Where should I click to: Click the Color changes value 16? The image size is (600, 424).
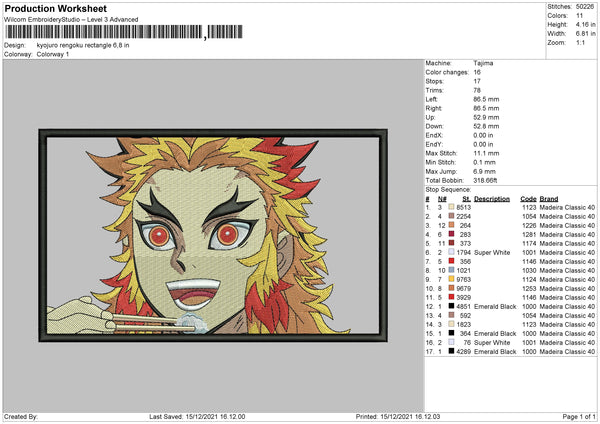[477, 72]
